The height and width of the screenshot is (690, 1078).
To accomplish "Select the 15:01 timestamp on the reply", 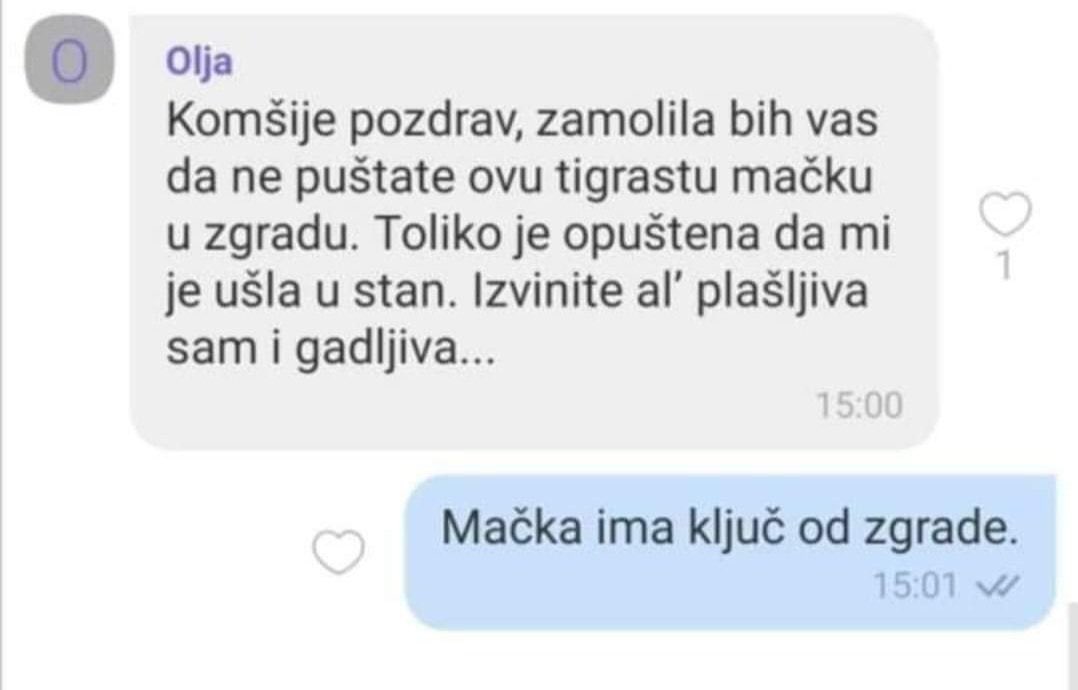I will 916,586.
